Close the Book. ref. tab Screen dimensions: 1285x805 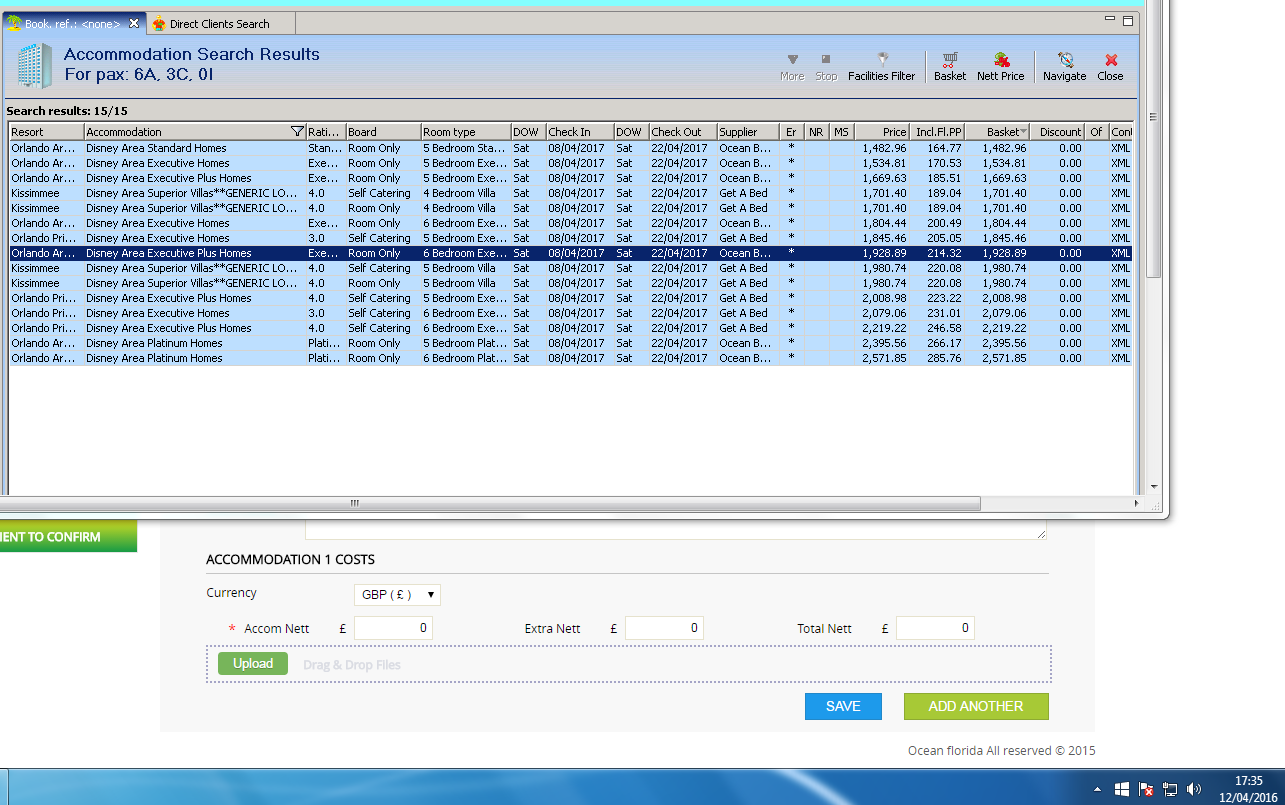[x=134, y=23]
